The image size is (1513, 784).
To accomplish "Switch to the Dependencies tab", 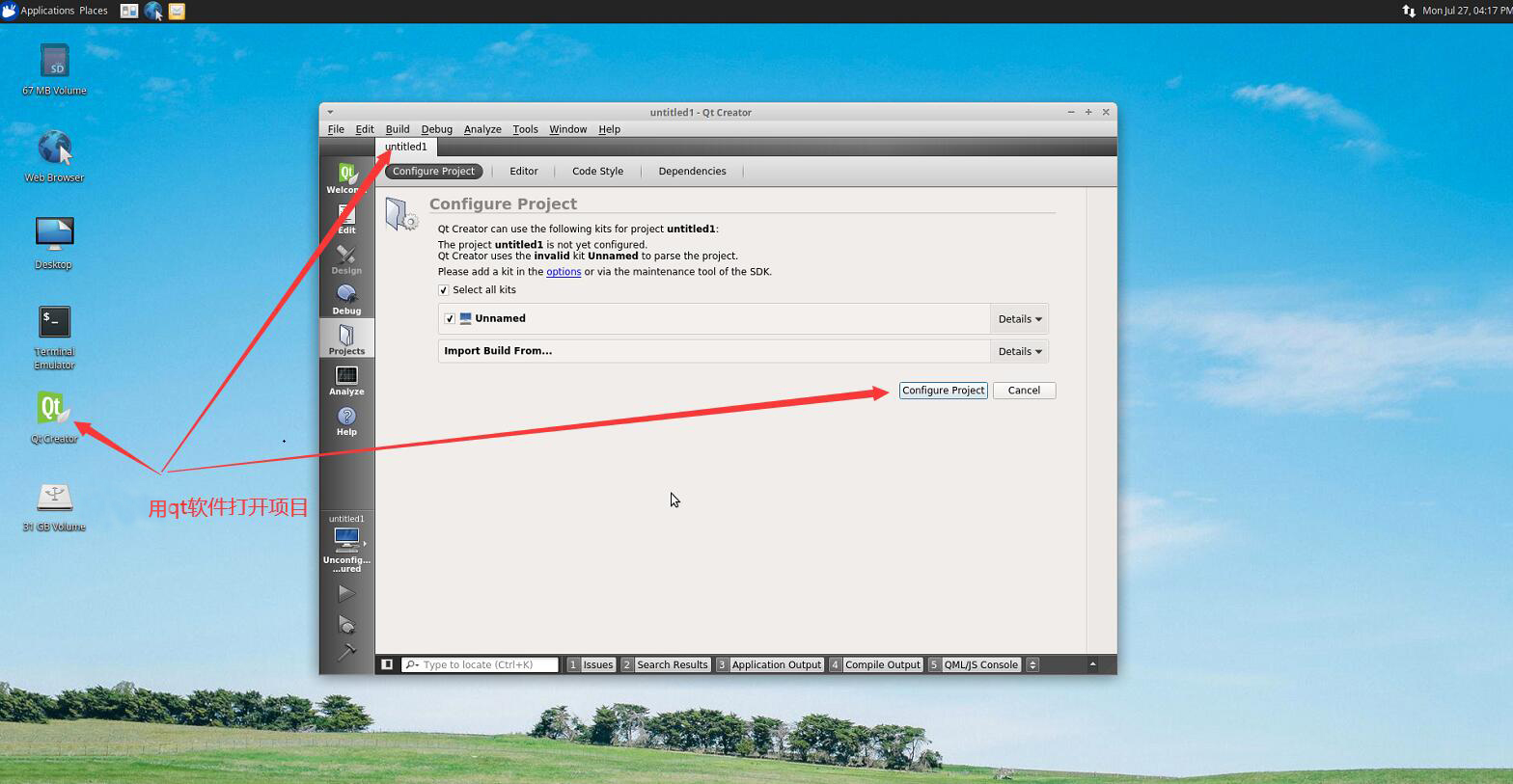I will pos(692,172).
